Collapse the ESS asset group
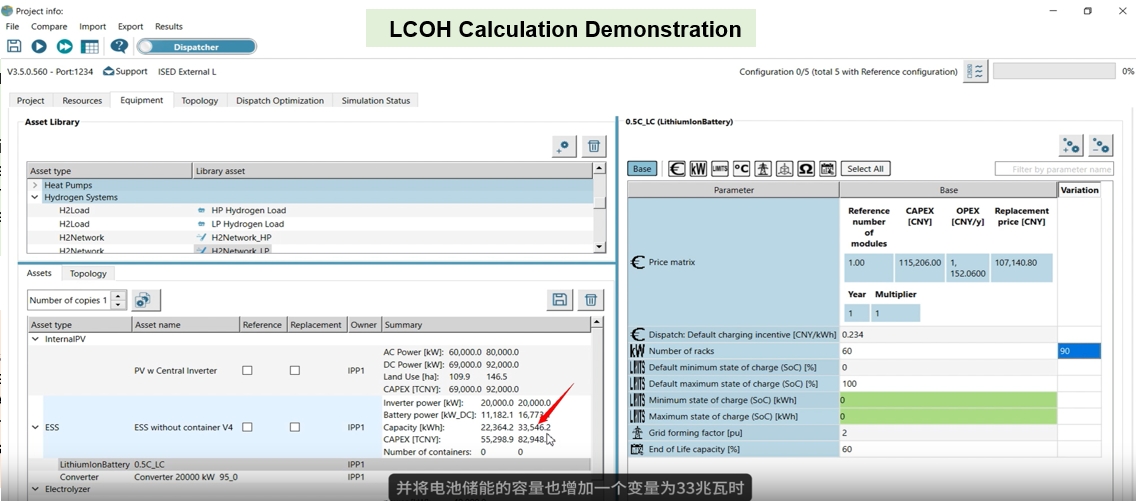 pyautogui.click(x=35, y=428)
